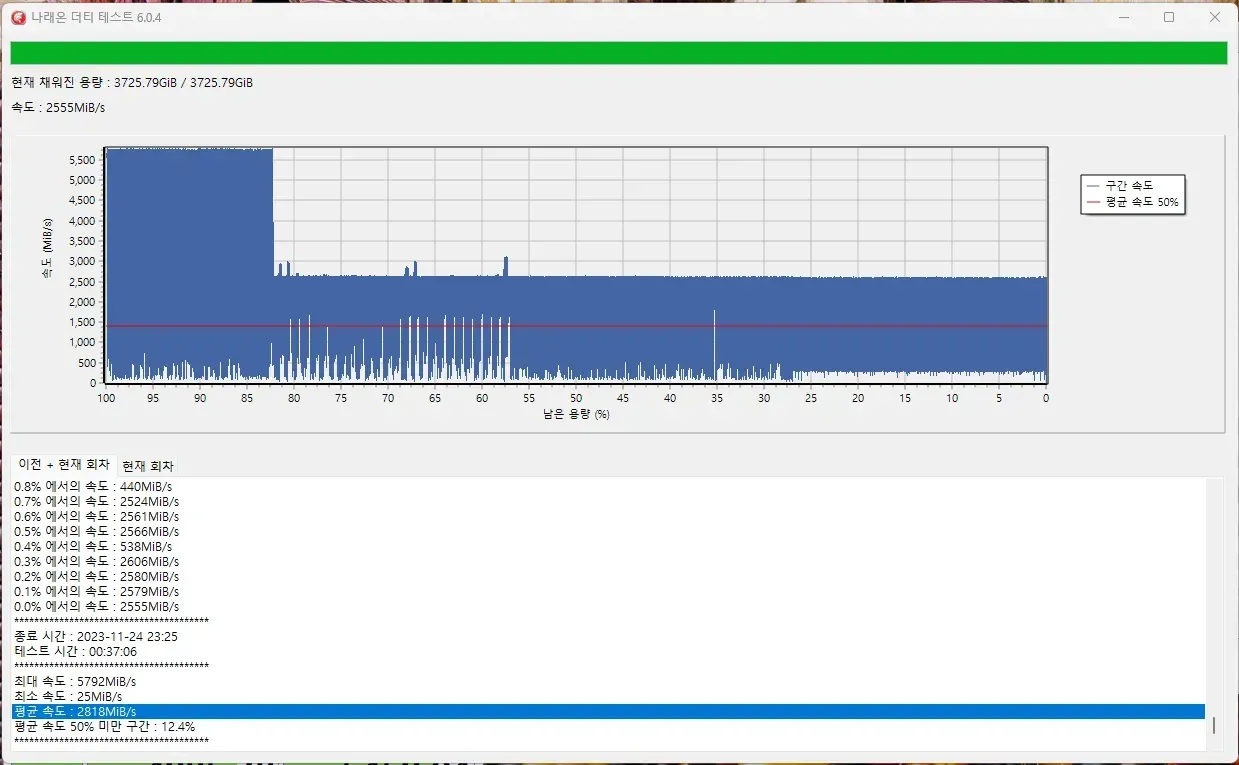Maximize the Dirty Test window

(1169, 17)
